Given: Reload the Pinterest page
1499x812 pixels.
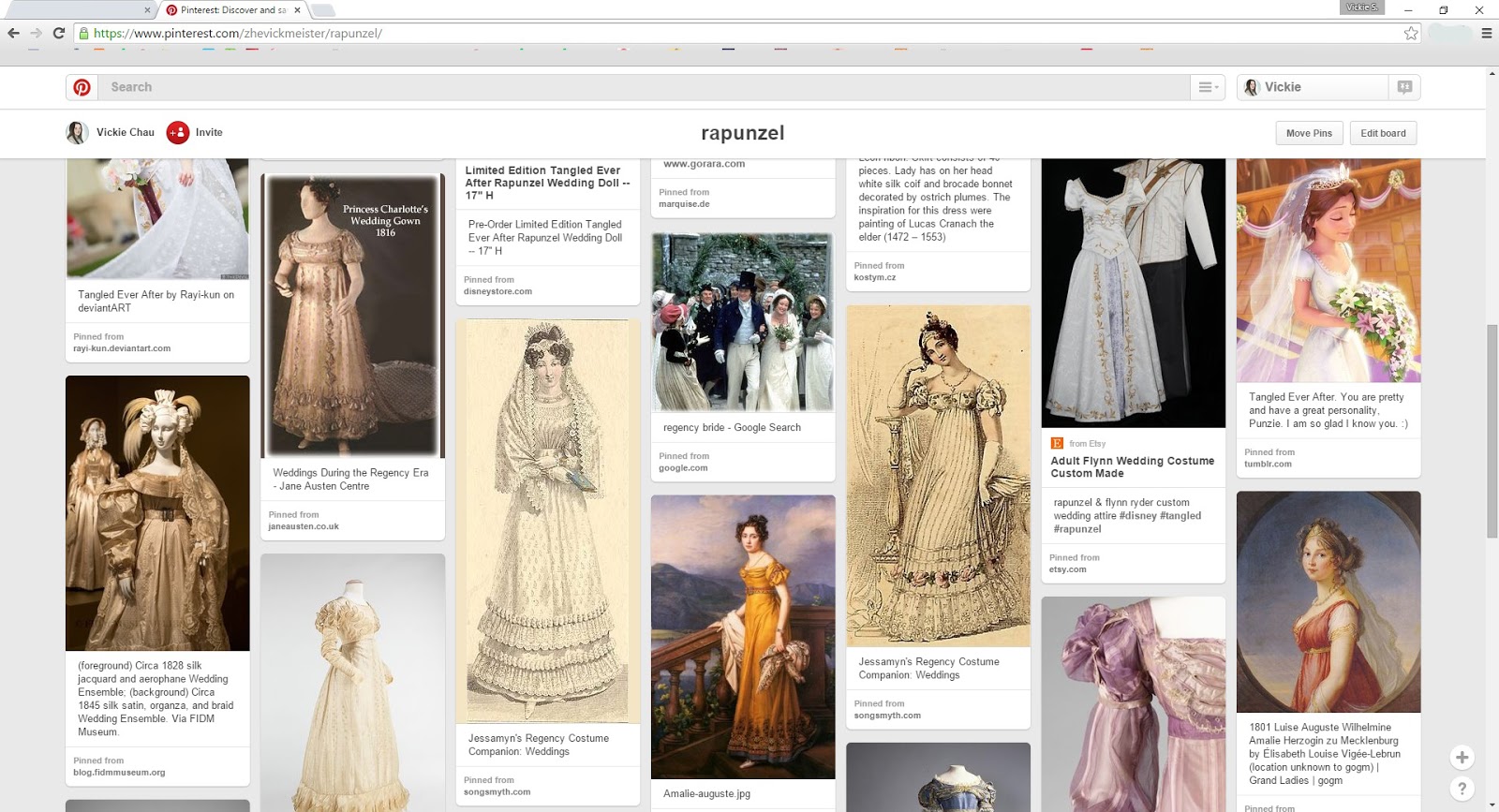Looking at the screenshot, I should pos(58,33).
